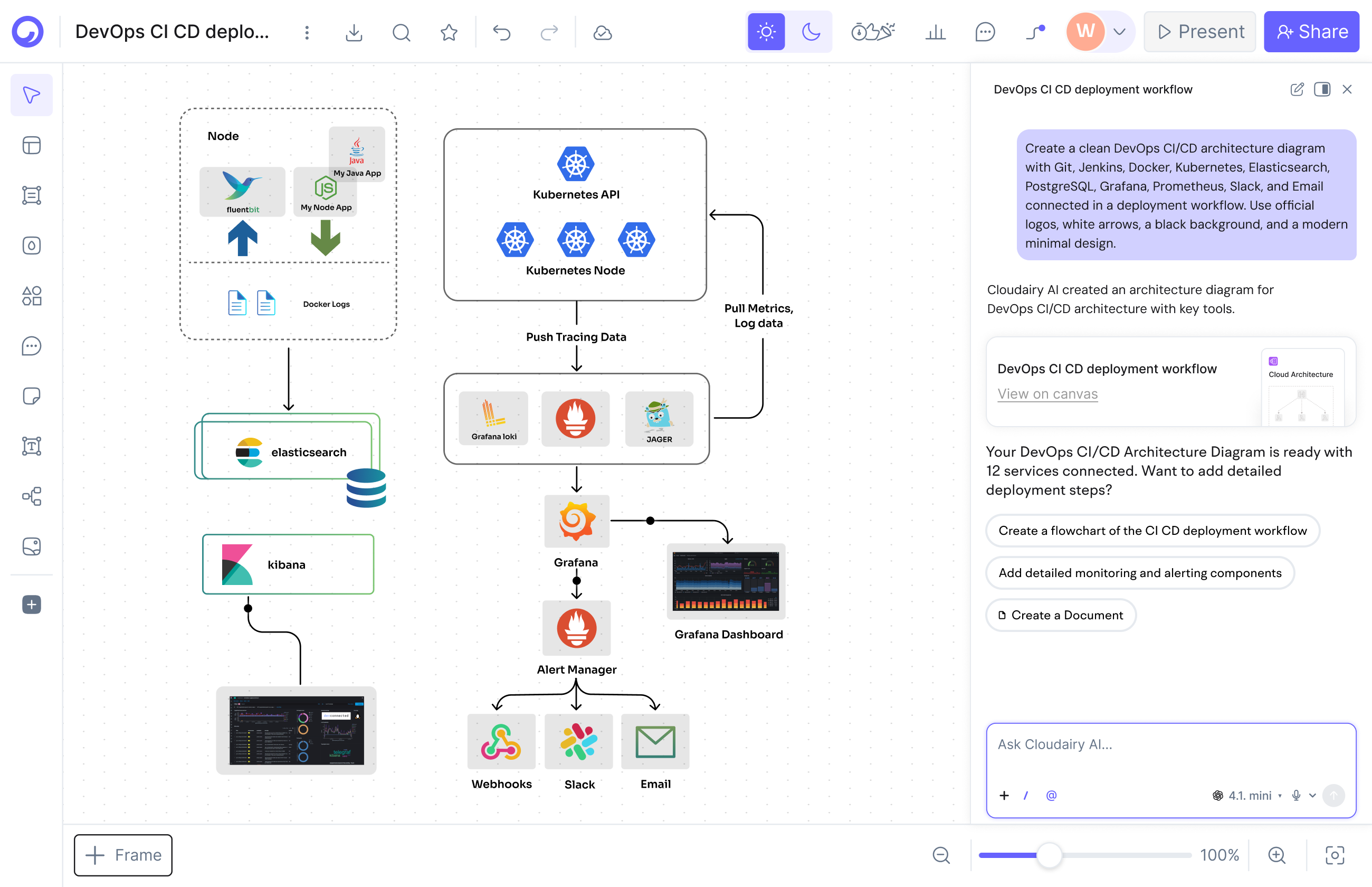Click the View on canvas link
The width and height of the screenshot is (1372, 887).
(1047, 394)
